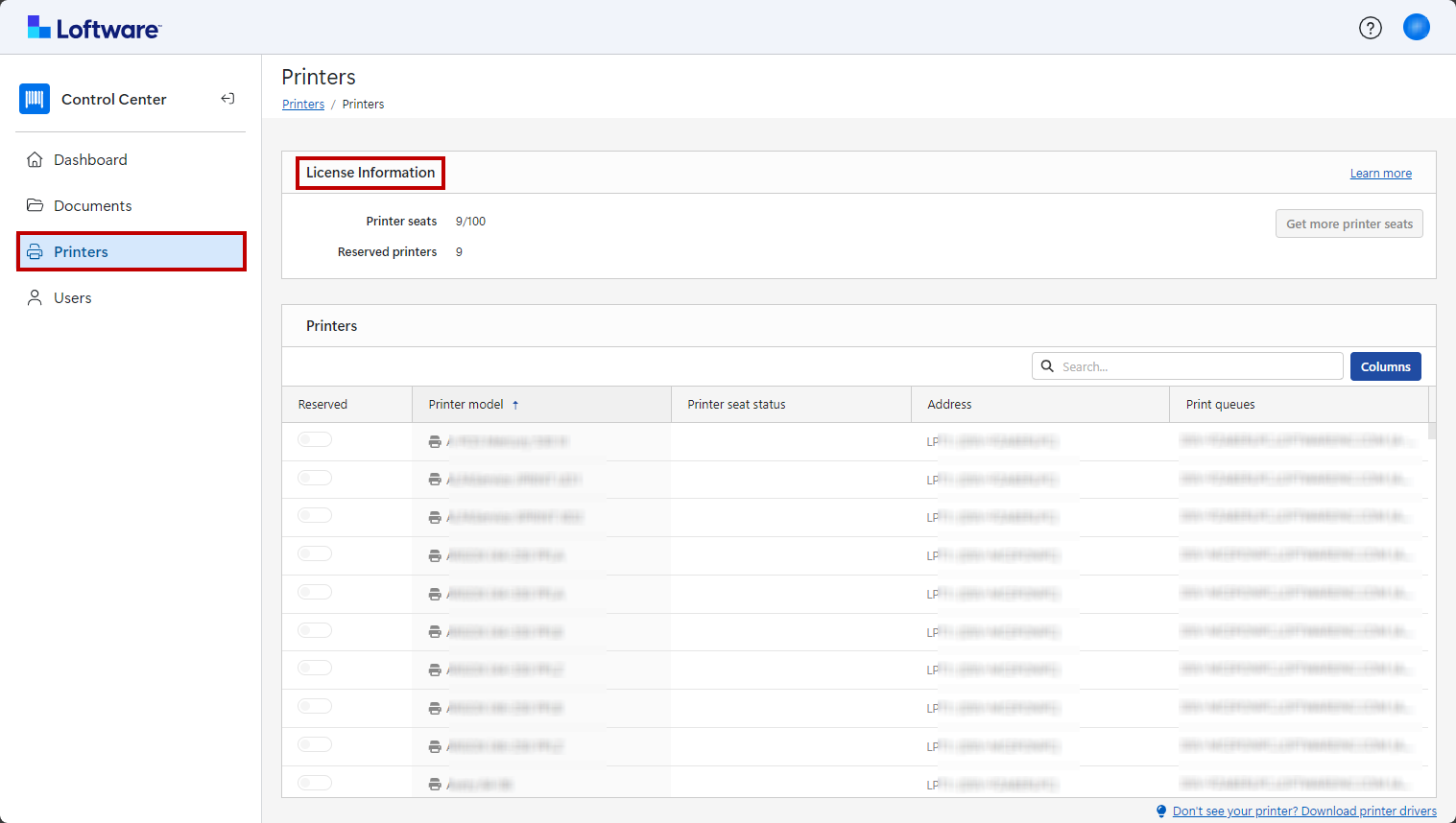Go to Documents in the sidebar

[x=93, y=205]
